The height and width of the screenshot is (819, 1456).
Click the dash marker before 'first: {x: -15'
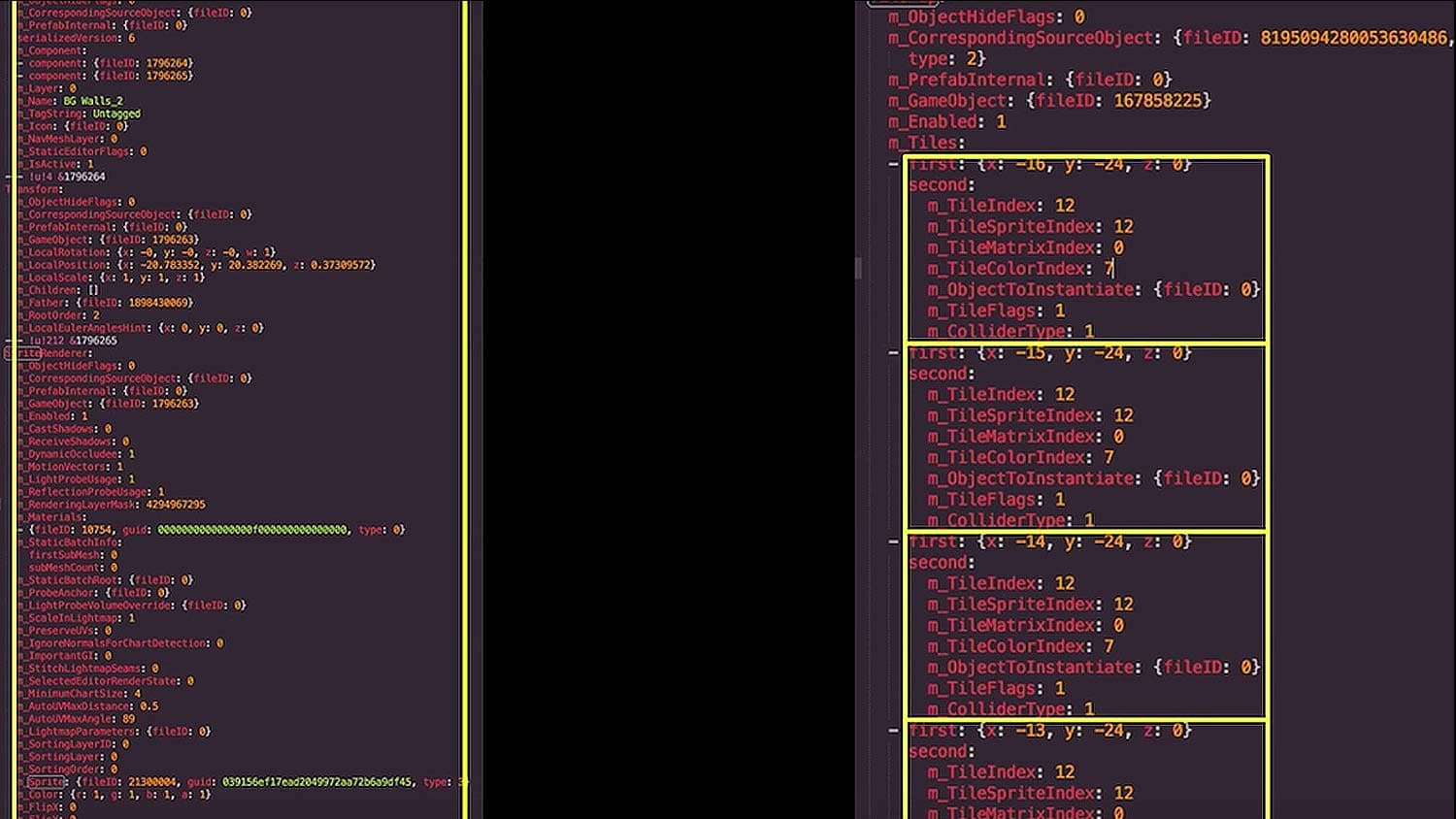tap(893, 352)
